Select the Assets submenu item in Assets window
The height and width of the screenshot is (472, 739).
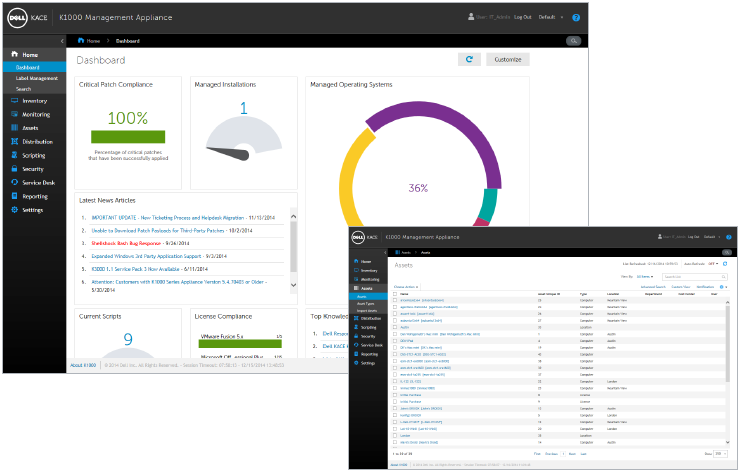point(369,297)
